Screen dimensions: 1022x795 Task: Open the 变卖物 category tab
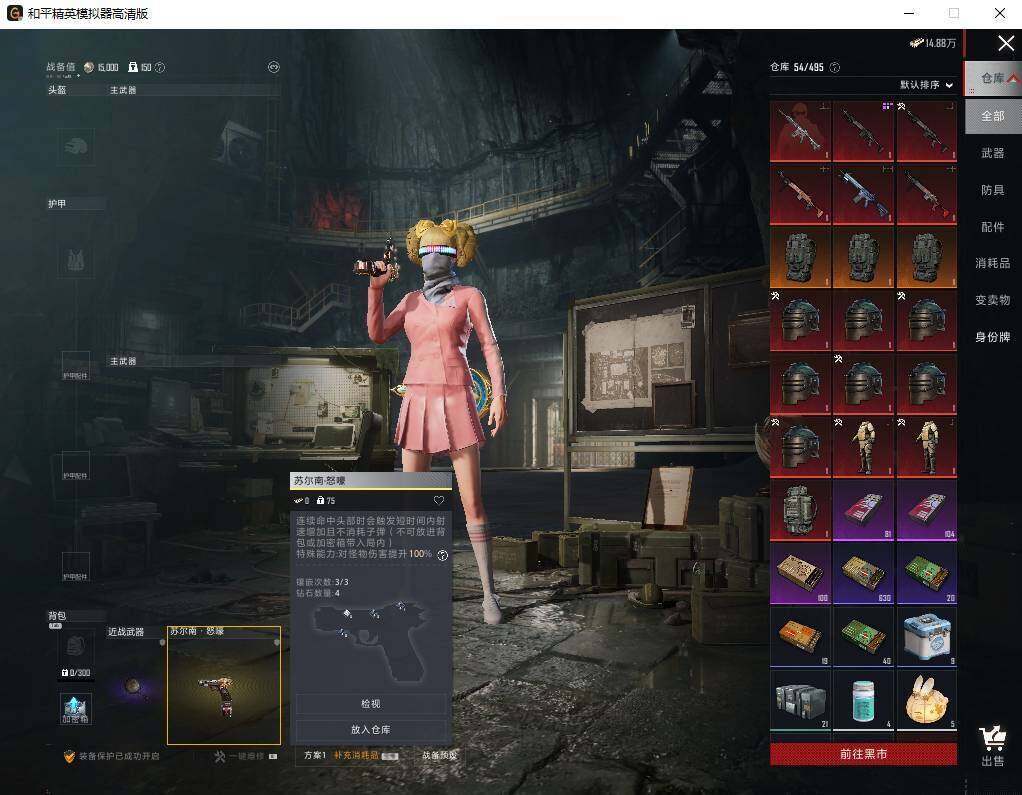pyautogui.click(x=993, y=300)
